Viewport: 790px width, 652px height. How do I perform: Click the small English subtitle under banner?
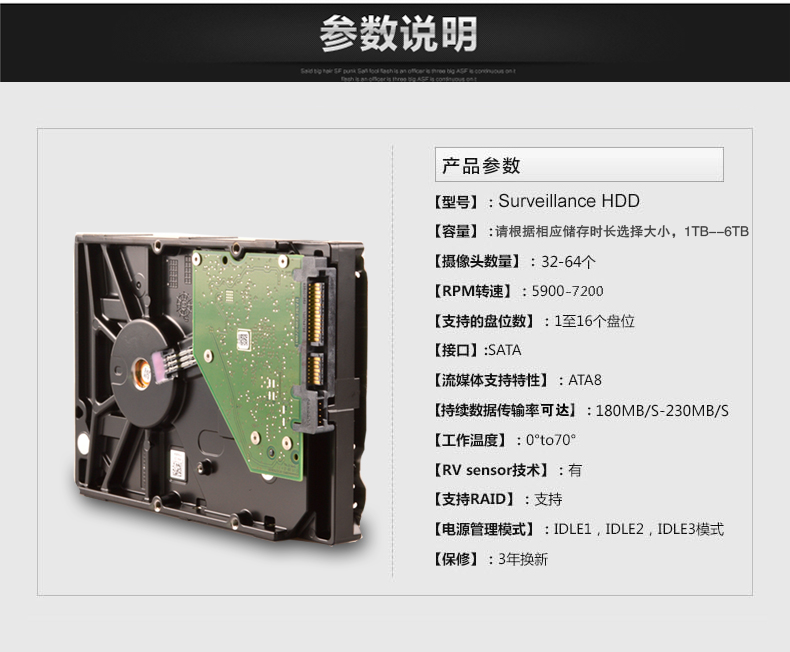(x=408, y=75)
